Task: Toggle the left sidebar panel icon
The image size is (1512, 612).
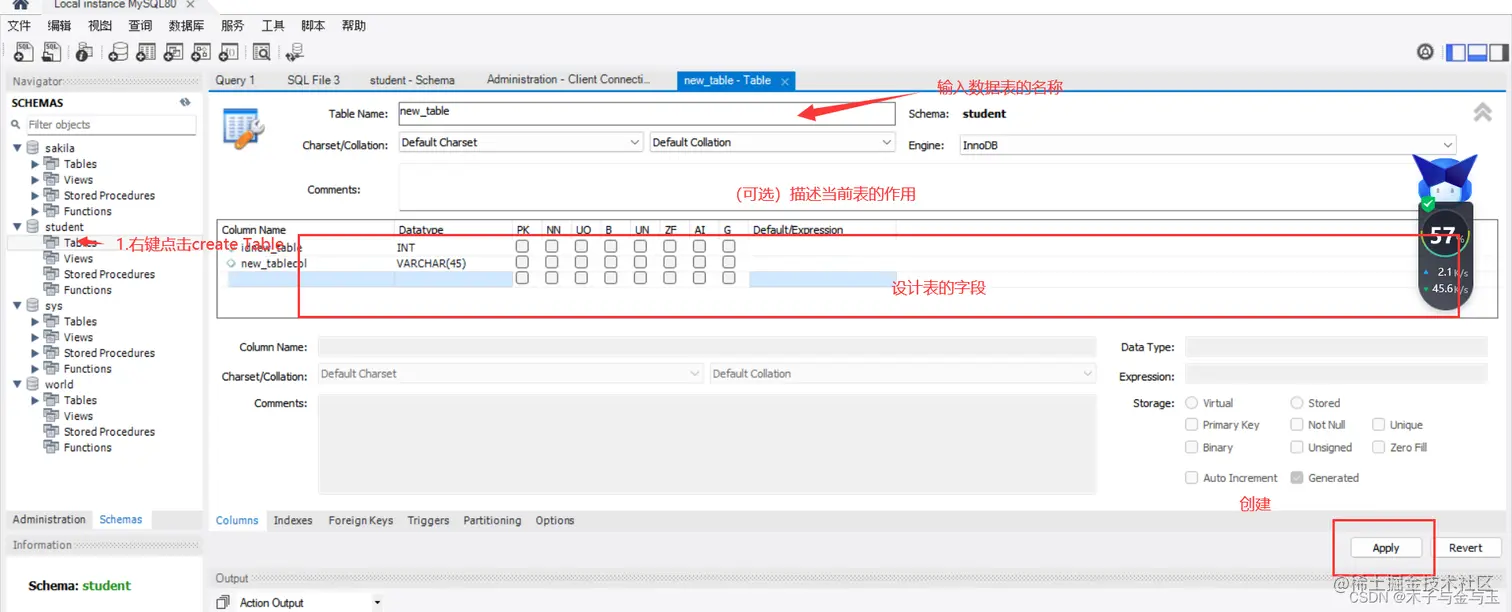Action: (1457, 52)
